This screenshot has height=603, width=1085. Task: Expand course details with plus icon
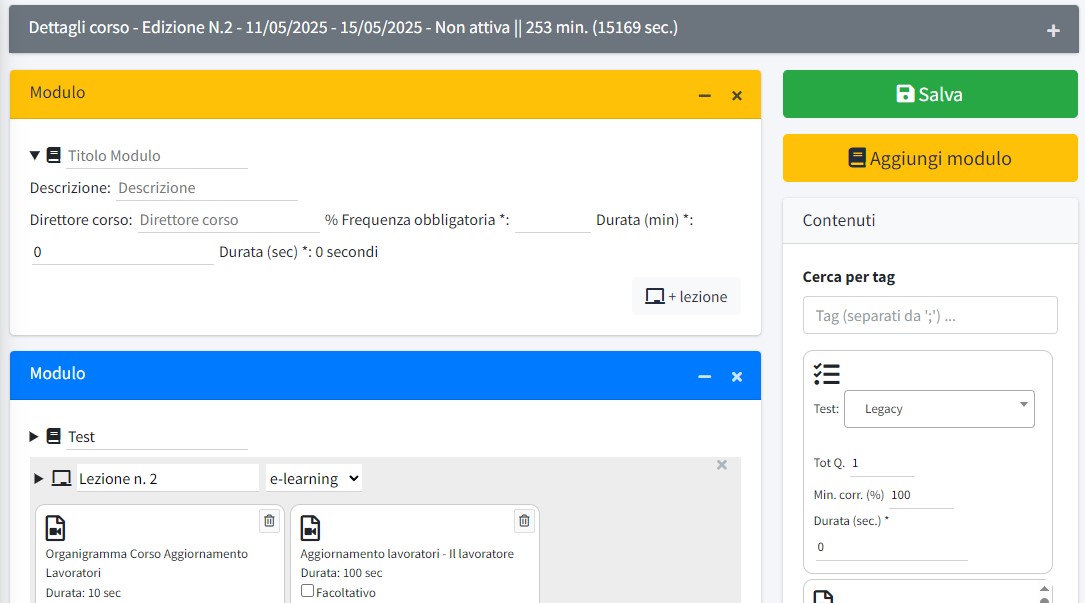(1053, 31)
